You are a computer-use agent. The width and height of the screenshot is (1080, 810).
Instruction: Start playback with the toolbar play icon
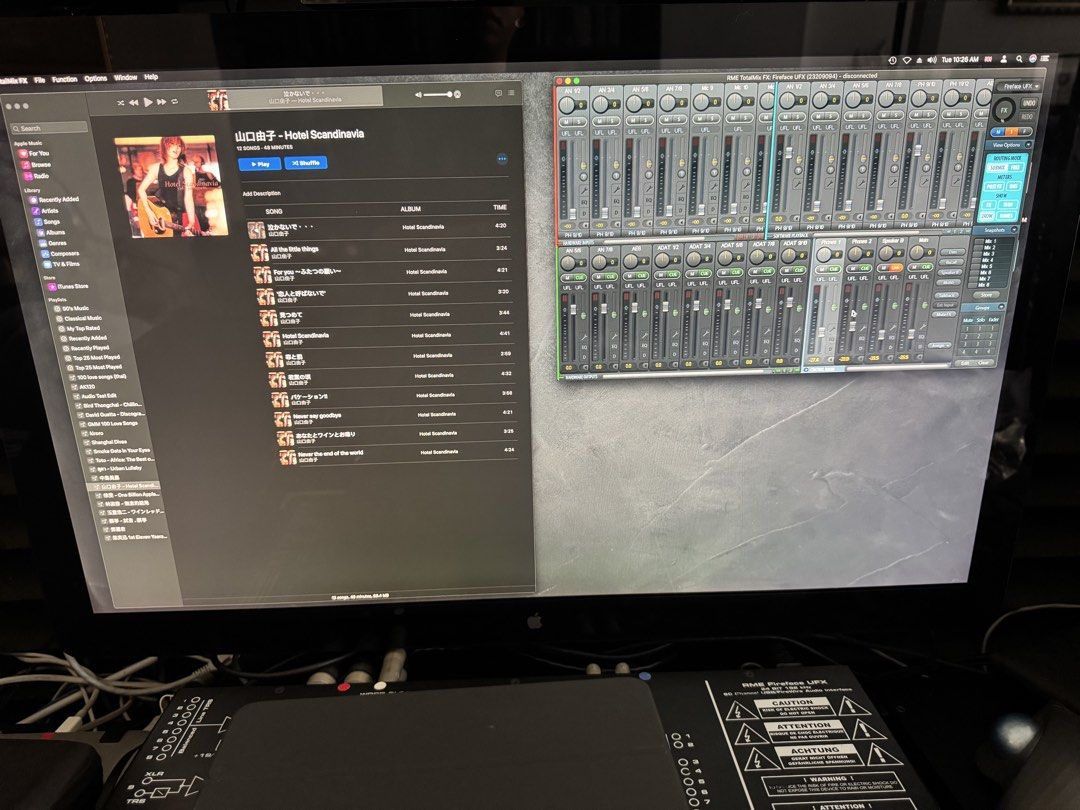pos(147,103)
